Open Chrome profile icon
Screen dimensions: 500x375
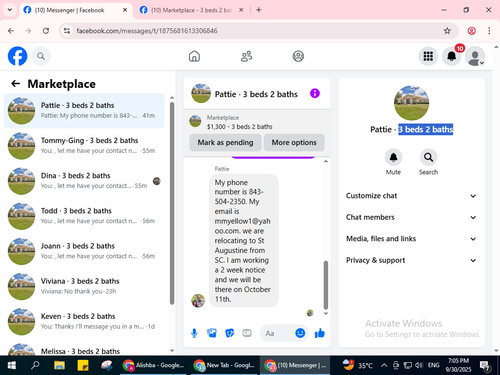coord(471,31)
